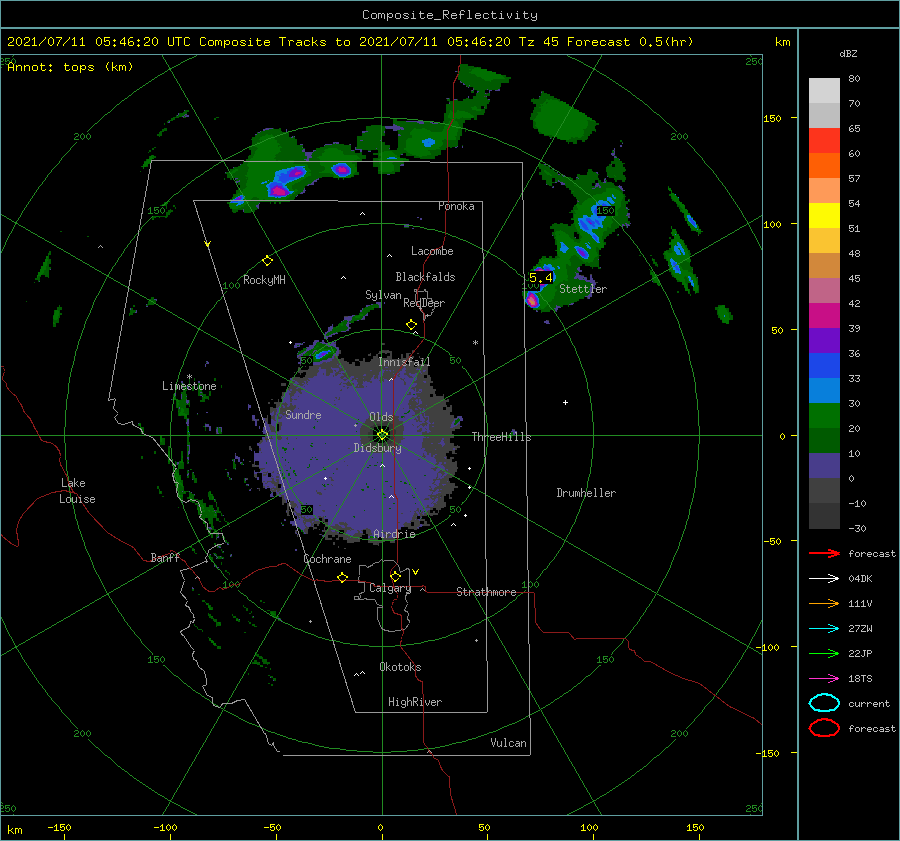Click the yellow diamond marker near RockyMH
This screenshot has width=900, height=841.
click(267, 261)
